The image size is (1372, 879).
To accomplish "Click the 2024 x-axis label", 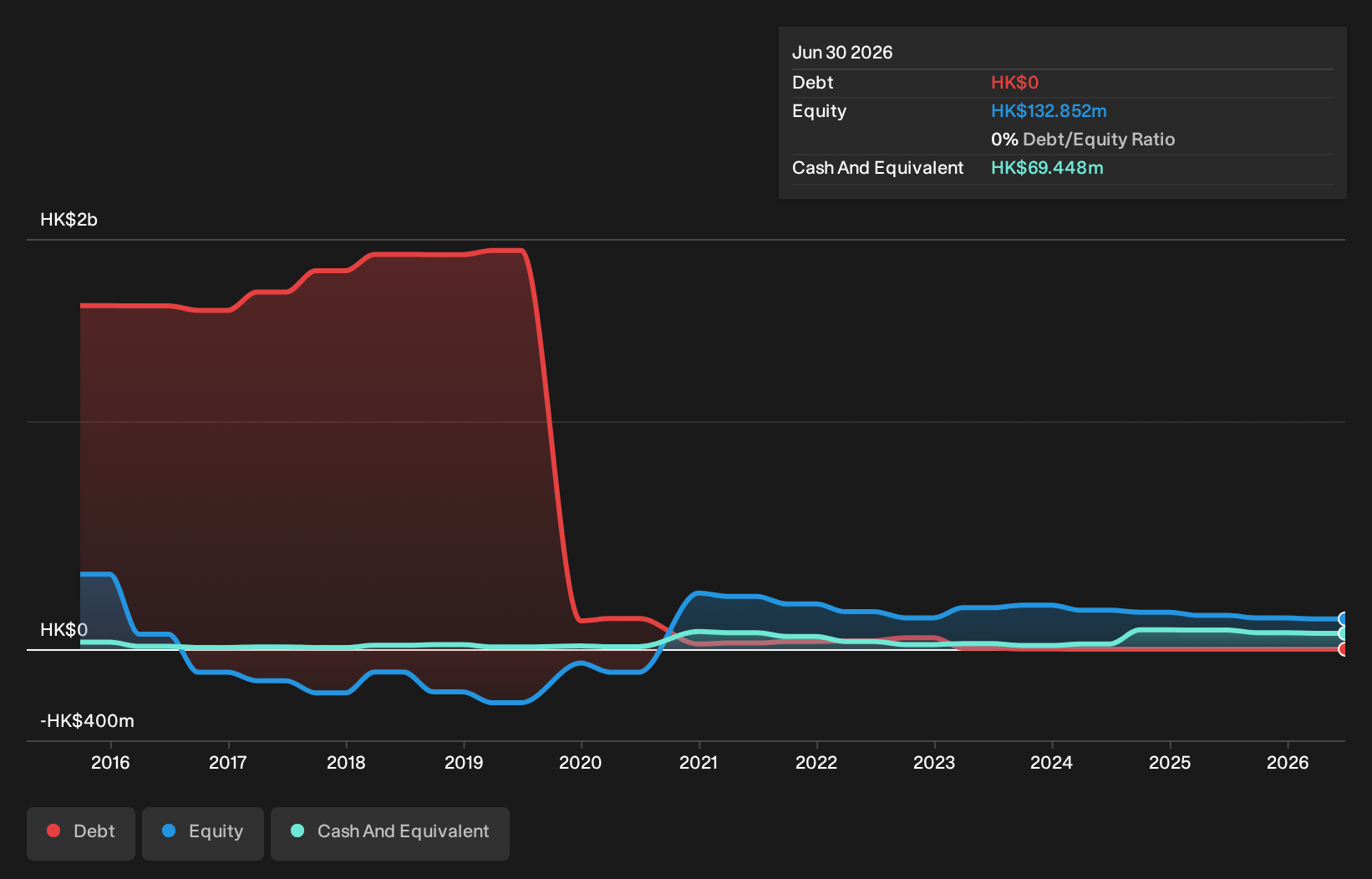I will point(1052,762).
